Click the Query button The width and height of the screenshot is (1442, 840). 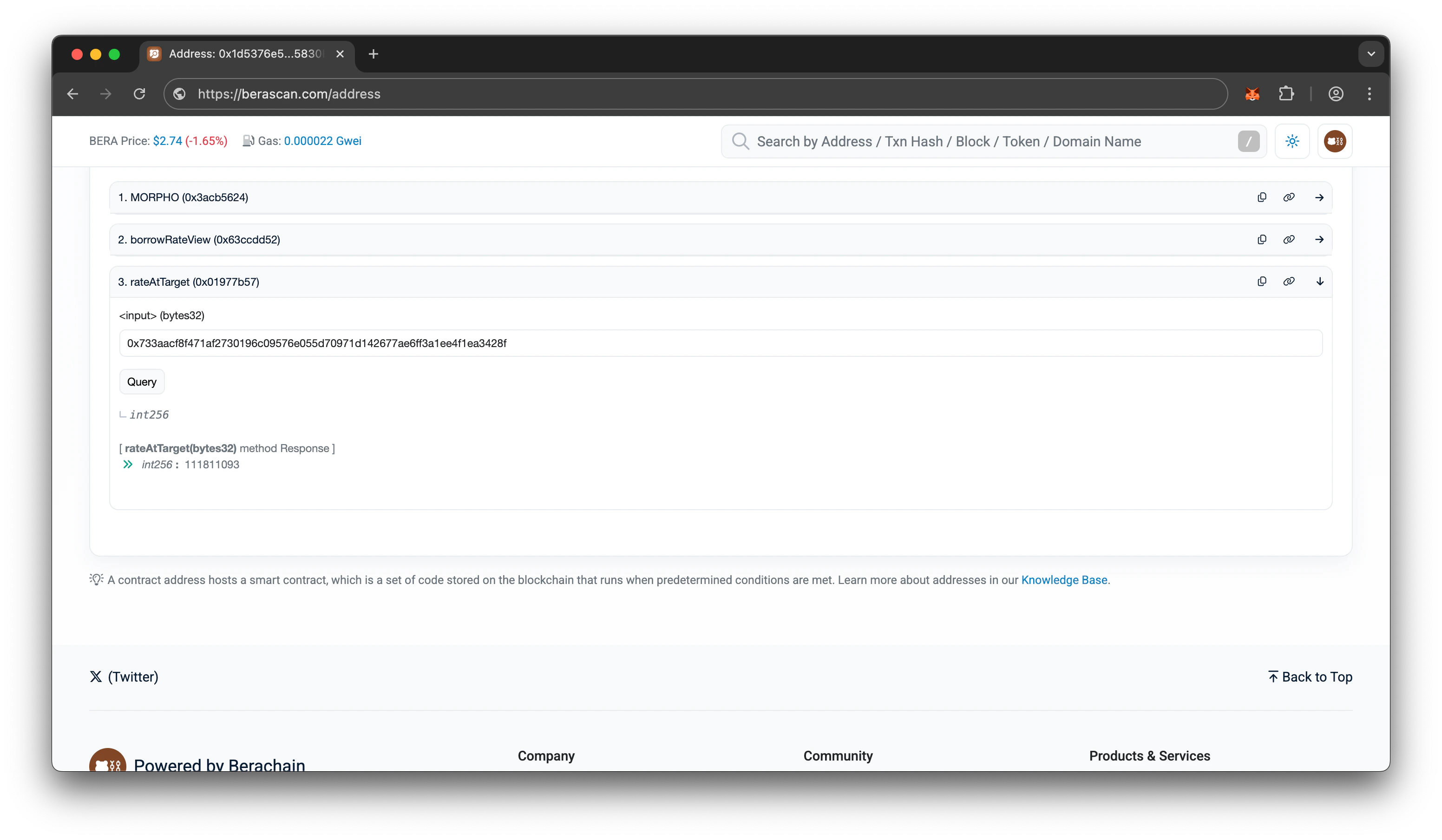click(141, 381)
